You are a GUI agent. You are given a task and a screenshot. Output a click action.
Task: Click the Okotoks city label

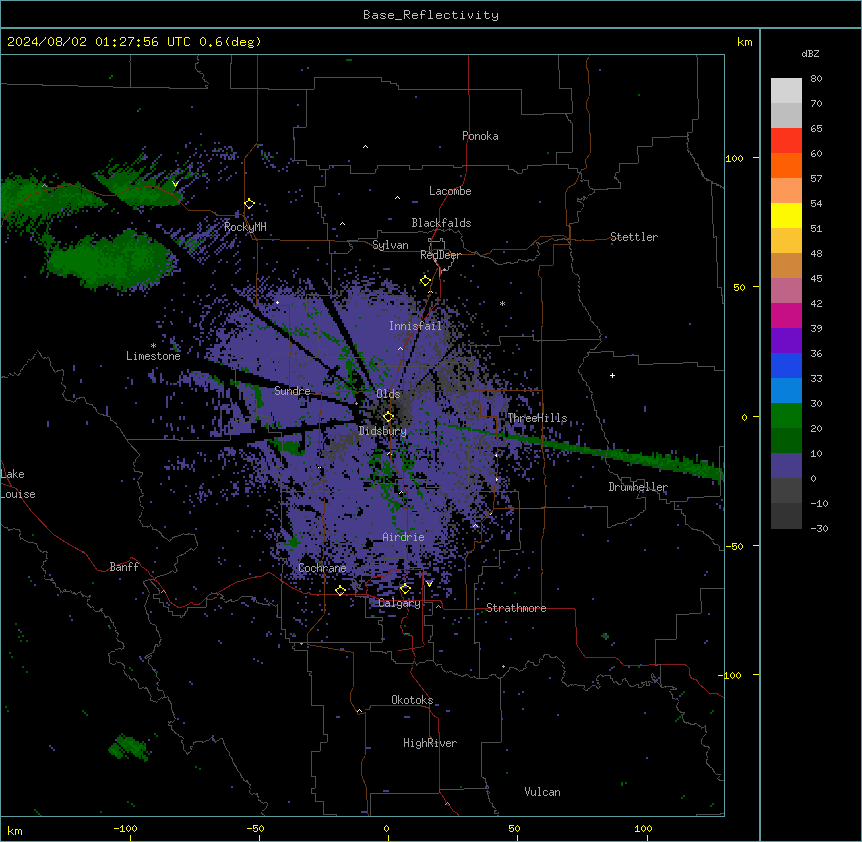coord(412,700)
